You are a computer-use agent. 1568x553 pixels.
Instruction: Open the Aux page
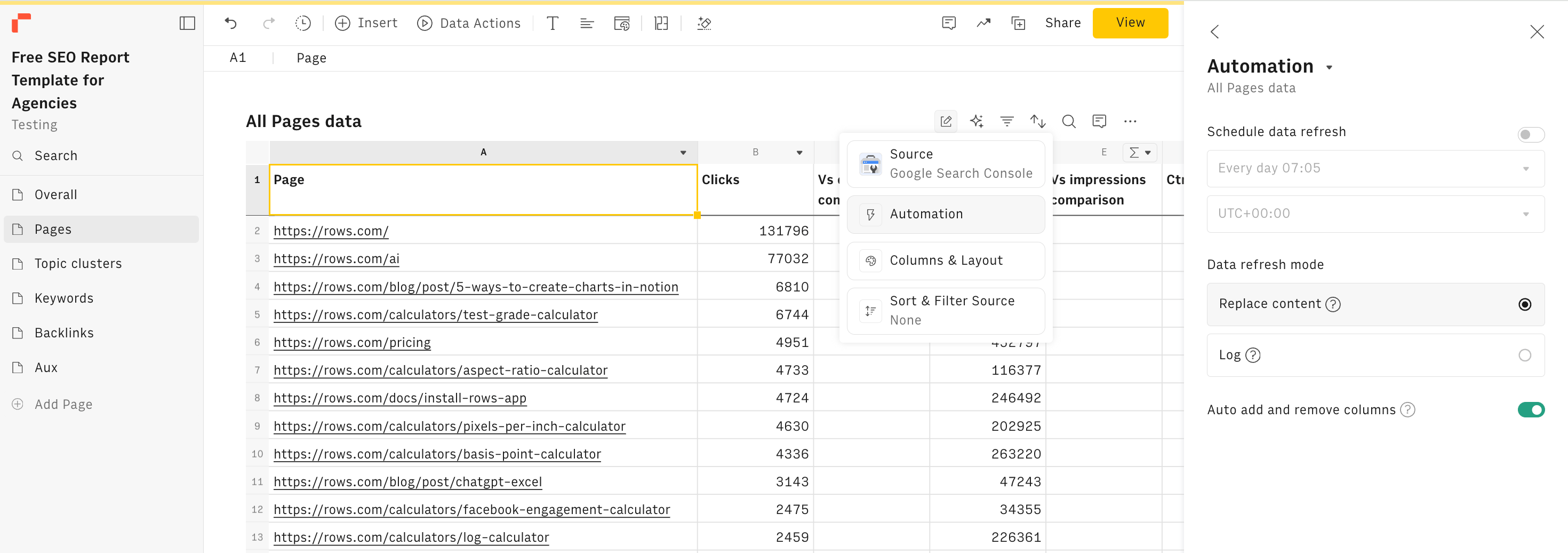coord(101,368)
